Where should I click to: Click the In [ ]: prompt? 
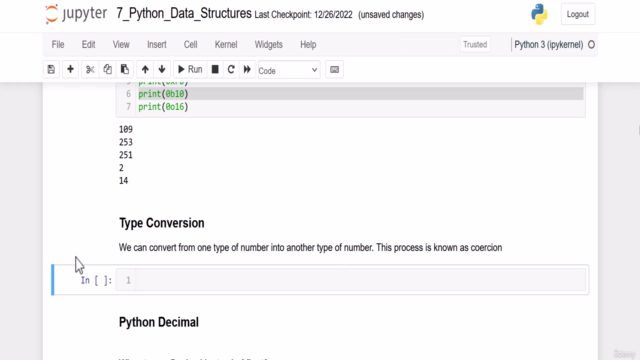coord(96,280)
